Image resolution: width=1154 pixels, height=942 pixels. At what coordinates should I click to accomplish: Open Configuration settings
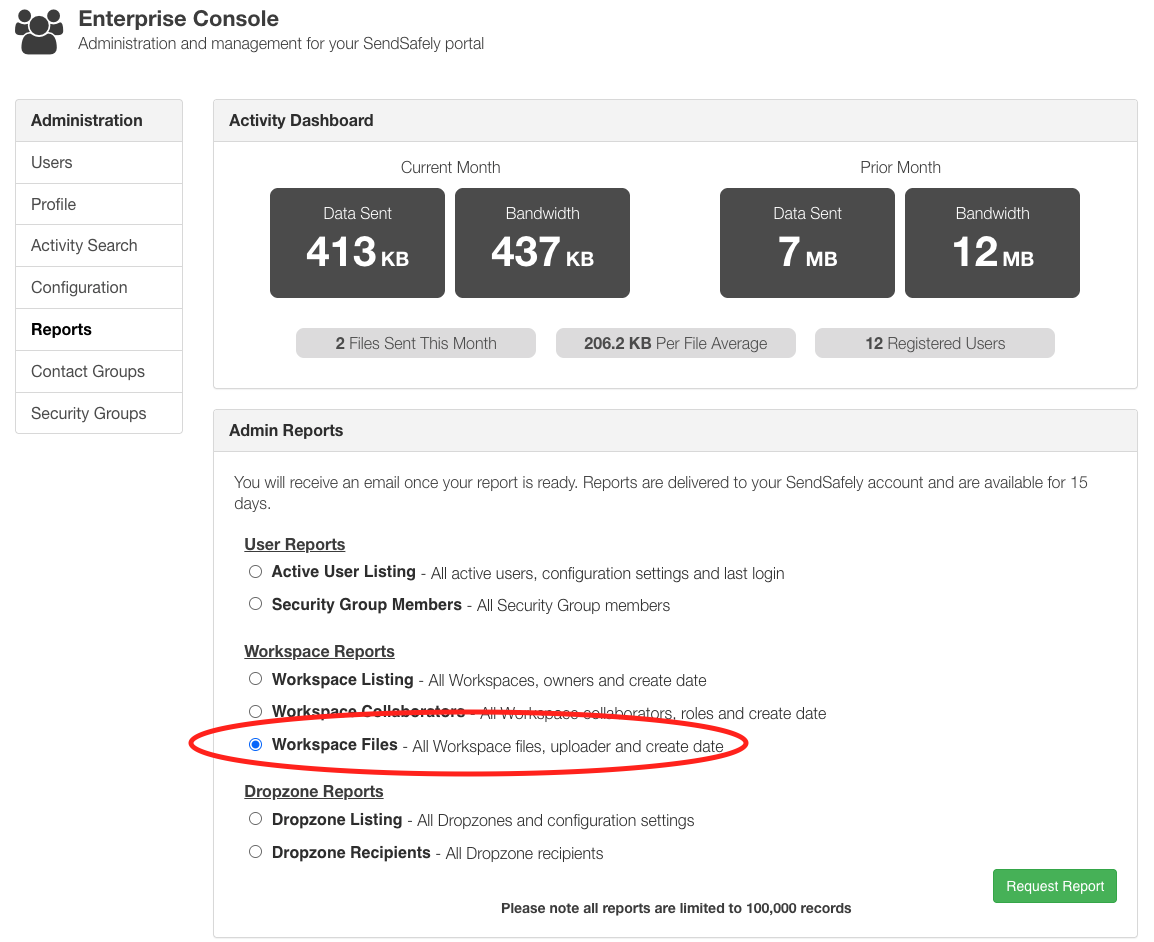pyautogui.click(x=99, y=288)
